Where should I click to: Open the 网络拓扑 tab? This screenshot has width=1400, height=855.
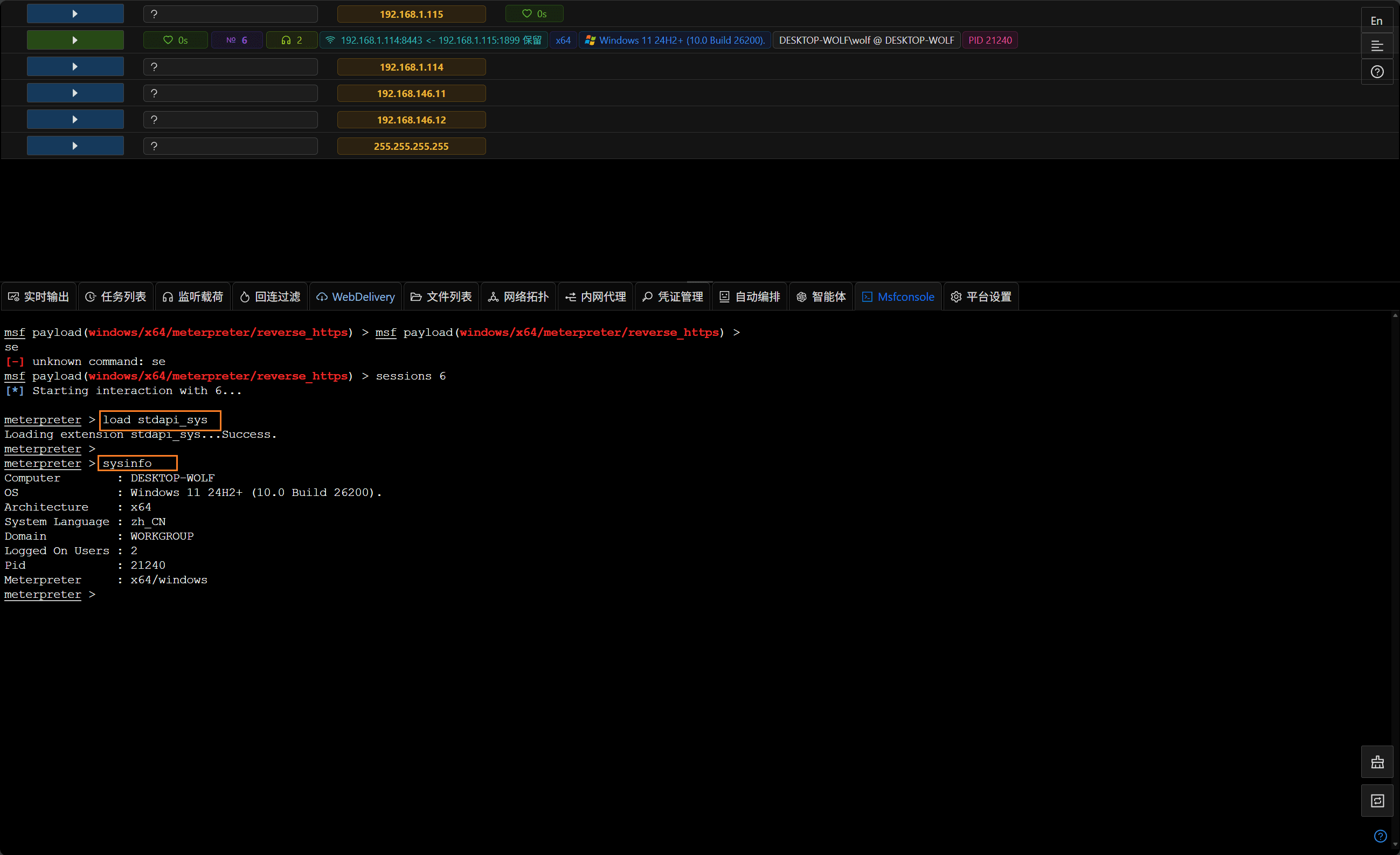pyautogui.click(x=519, y=297)
